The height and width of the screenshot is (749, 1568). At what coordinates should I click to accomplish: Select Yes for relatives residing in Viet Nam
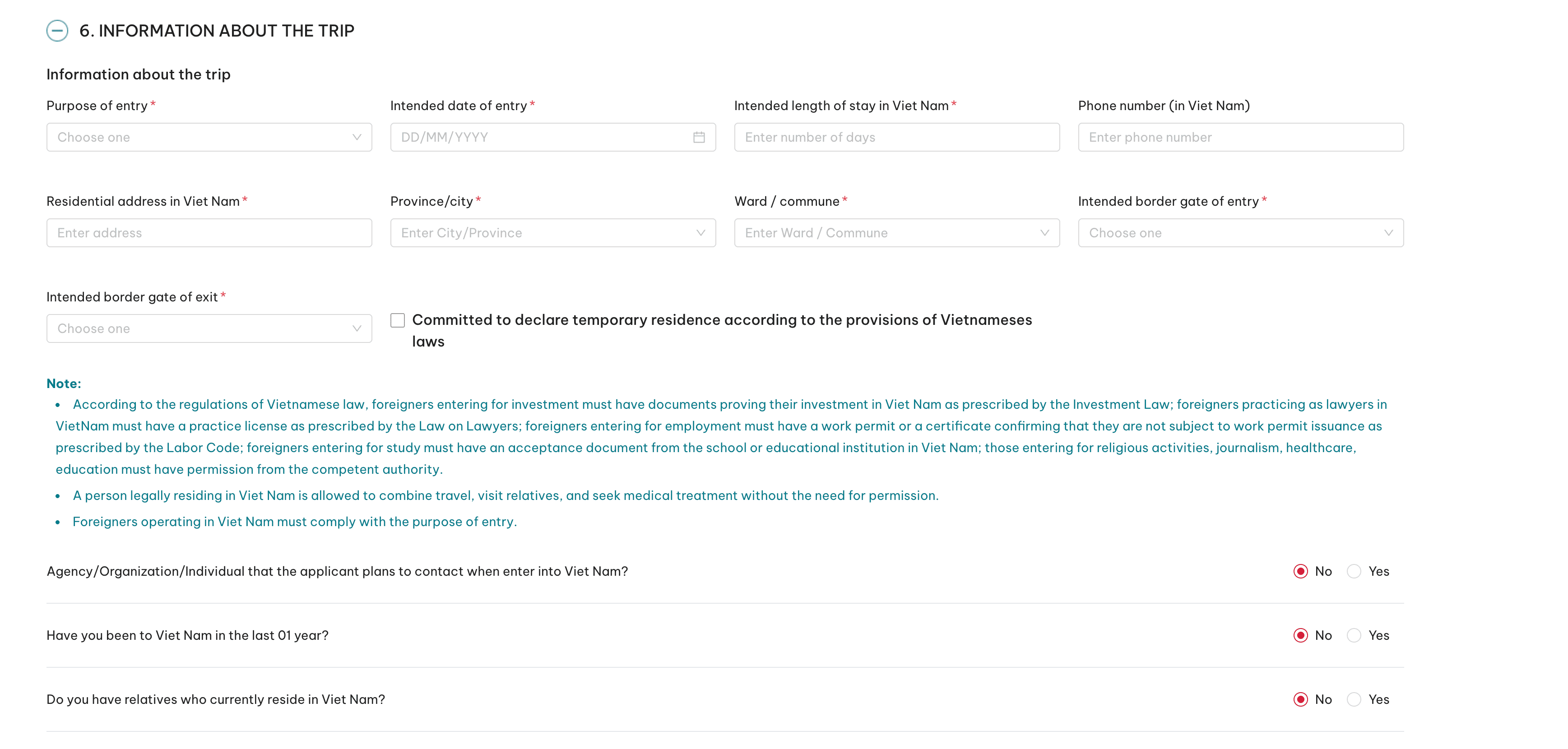1354,699
